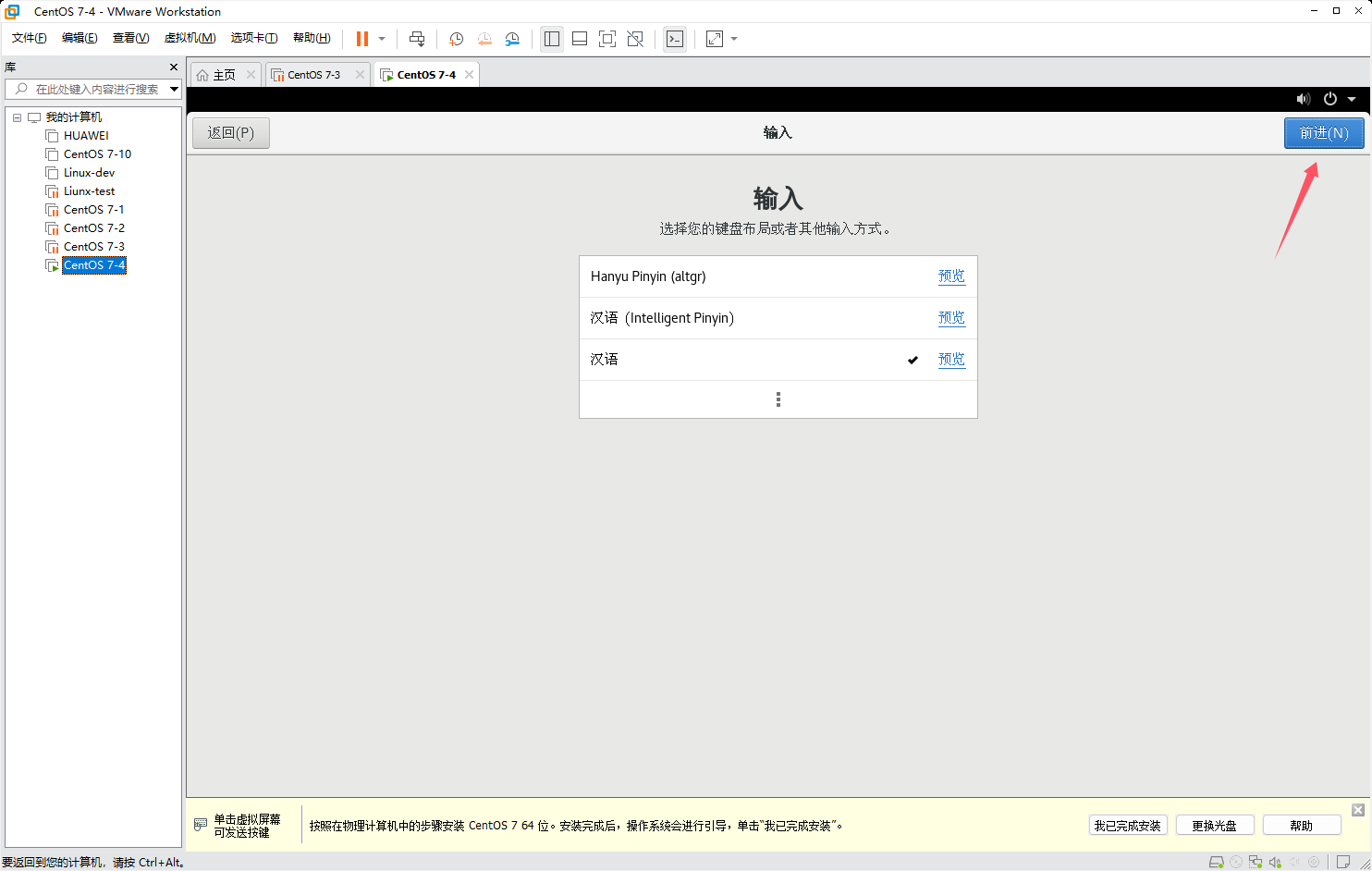Select the Liunx-test virtual machine
Image resolution: width=1372 pixels, height=871 pixels.
coord(89,191)
